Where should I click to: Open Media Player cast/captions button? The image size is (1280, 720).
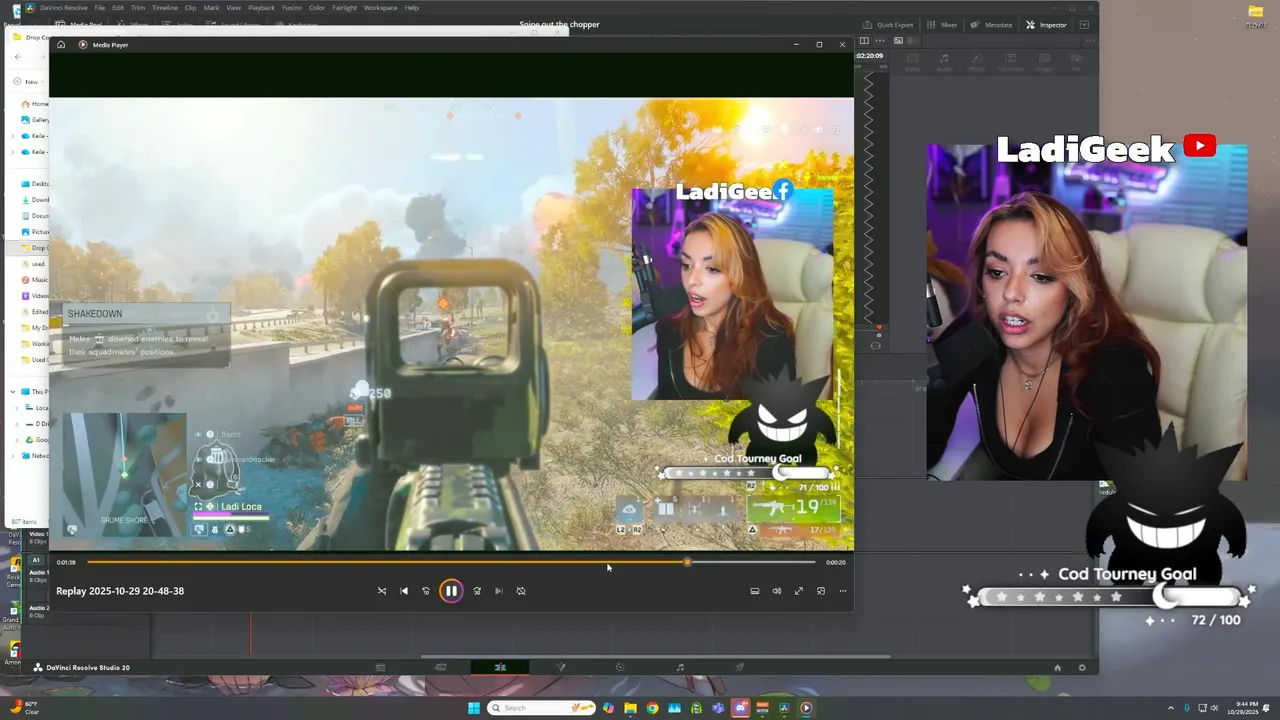(755, 591)
